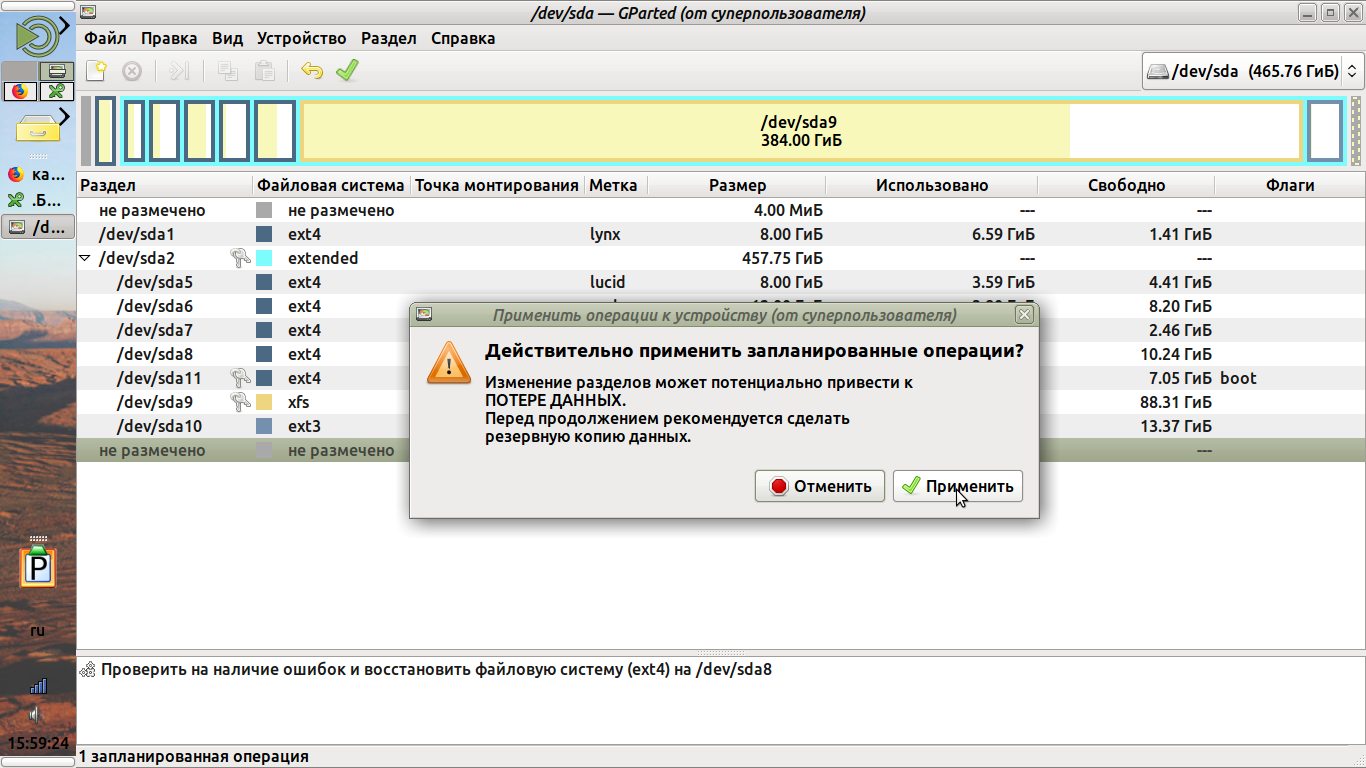Click the GParted window menu icon in titlebar
This screenshot has height=768, width=1366.
coord(88,13)
